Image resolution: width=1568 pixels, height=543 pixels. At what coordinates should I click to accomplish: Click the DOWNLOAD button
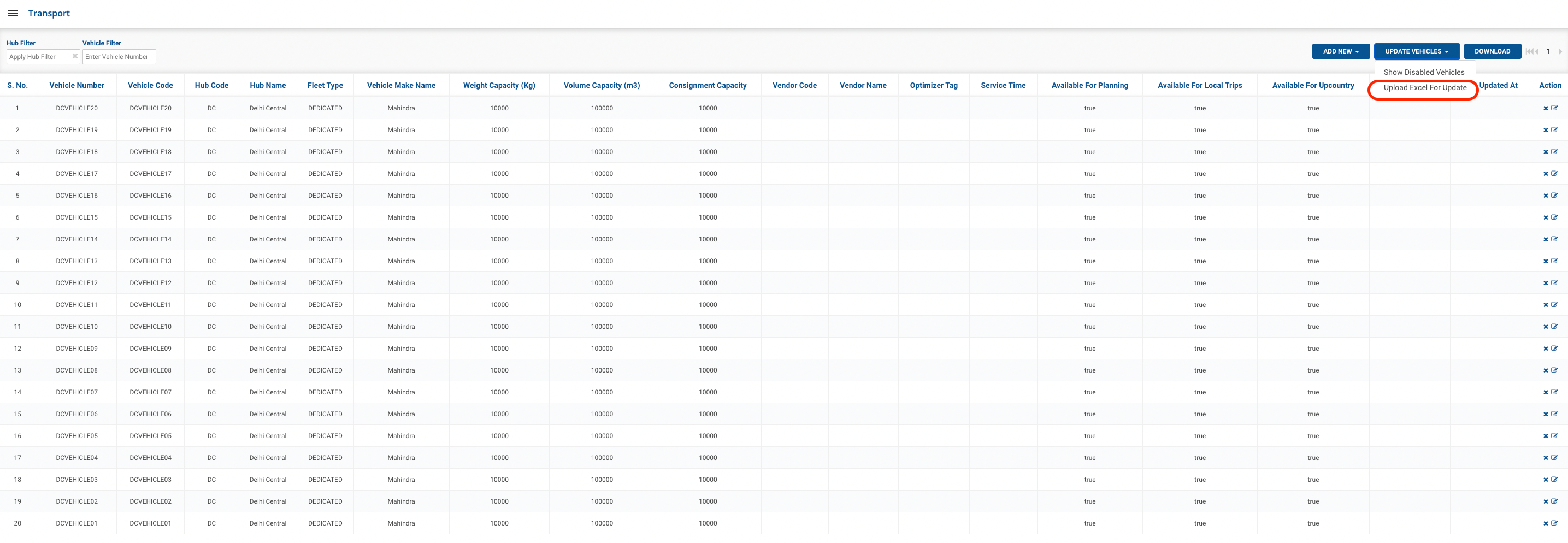click(x=1492, y=52)
